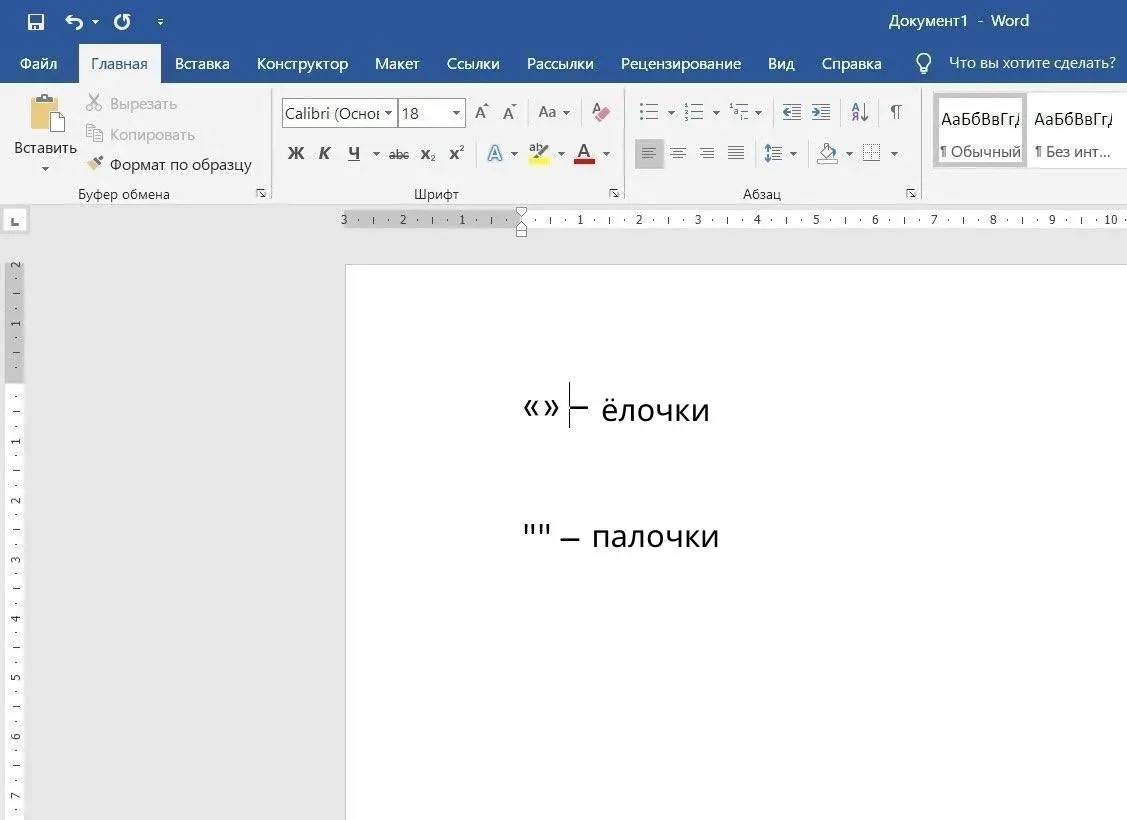Apply the red font color swatch
The height and width of the screenshot is (820, 1127).
(585, 154)
